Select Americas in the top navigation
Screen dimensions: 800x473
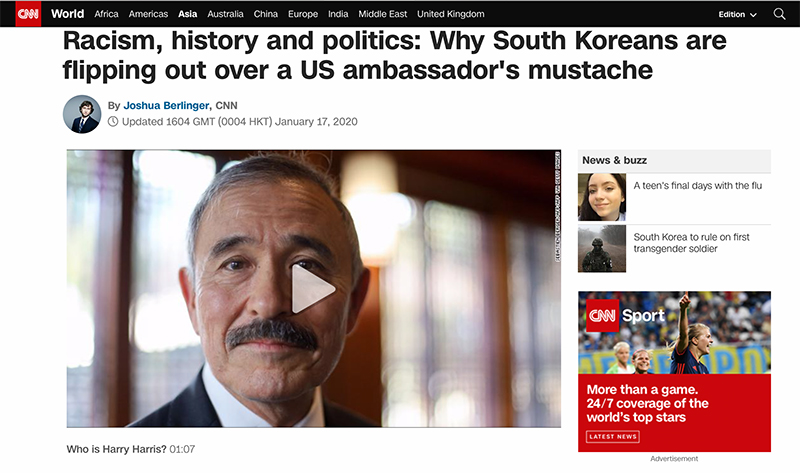(148, 14)
